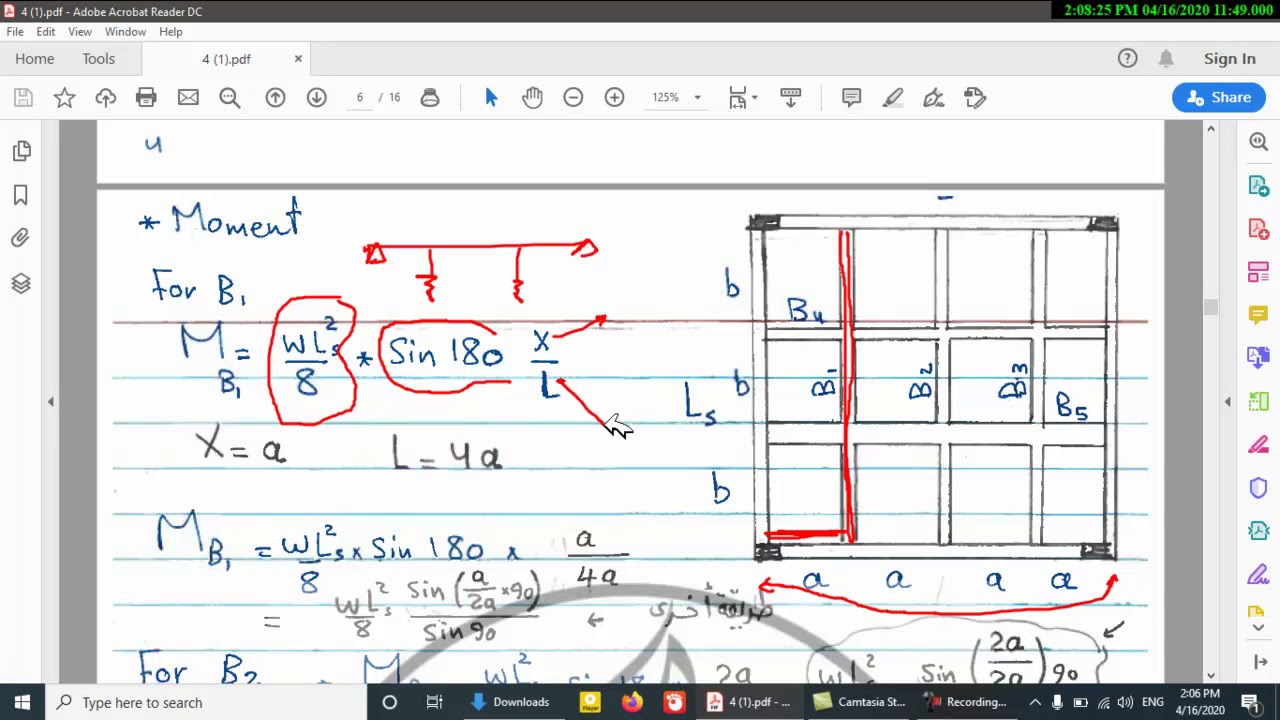1280x720 pixels.
Task: Open the Compress PDF tool in right pane
Action: click(1258, 531)
